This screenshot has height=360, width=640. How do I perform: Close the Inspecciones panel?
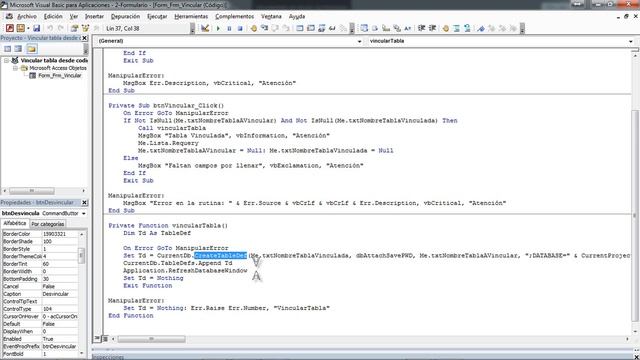[x=636, y=357]
